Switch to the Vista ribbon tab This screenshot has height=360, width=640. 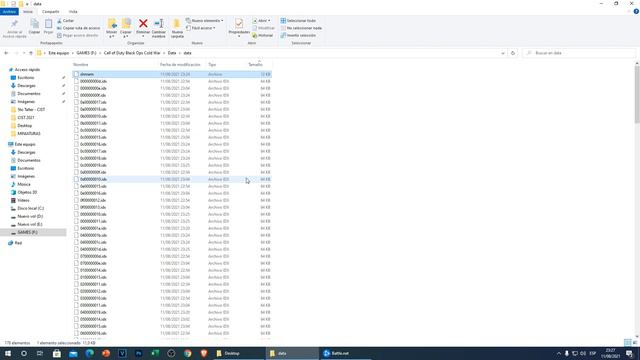pos(73,12)
